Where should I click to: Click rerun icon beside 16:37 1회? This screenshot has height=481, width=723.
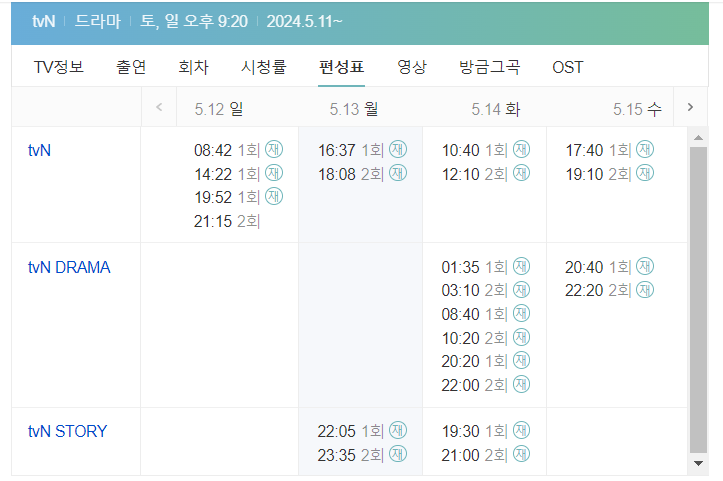point(398,149)
